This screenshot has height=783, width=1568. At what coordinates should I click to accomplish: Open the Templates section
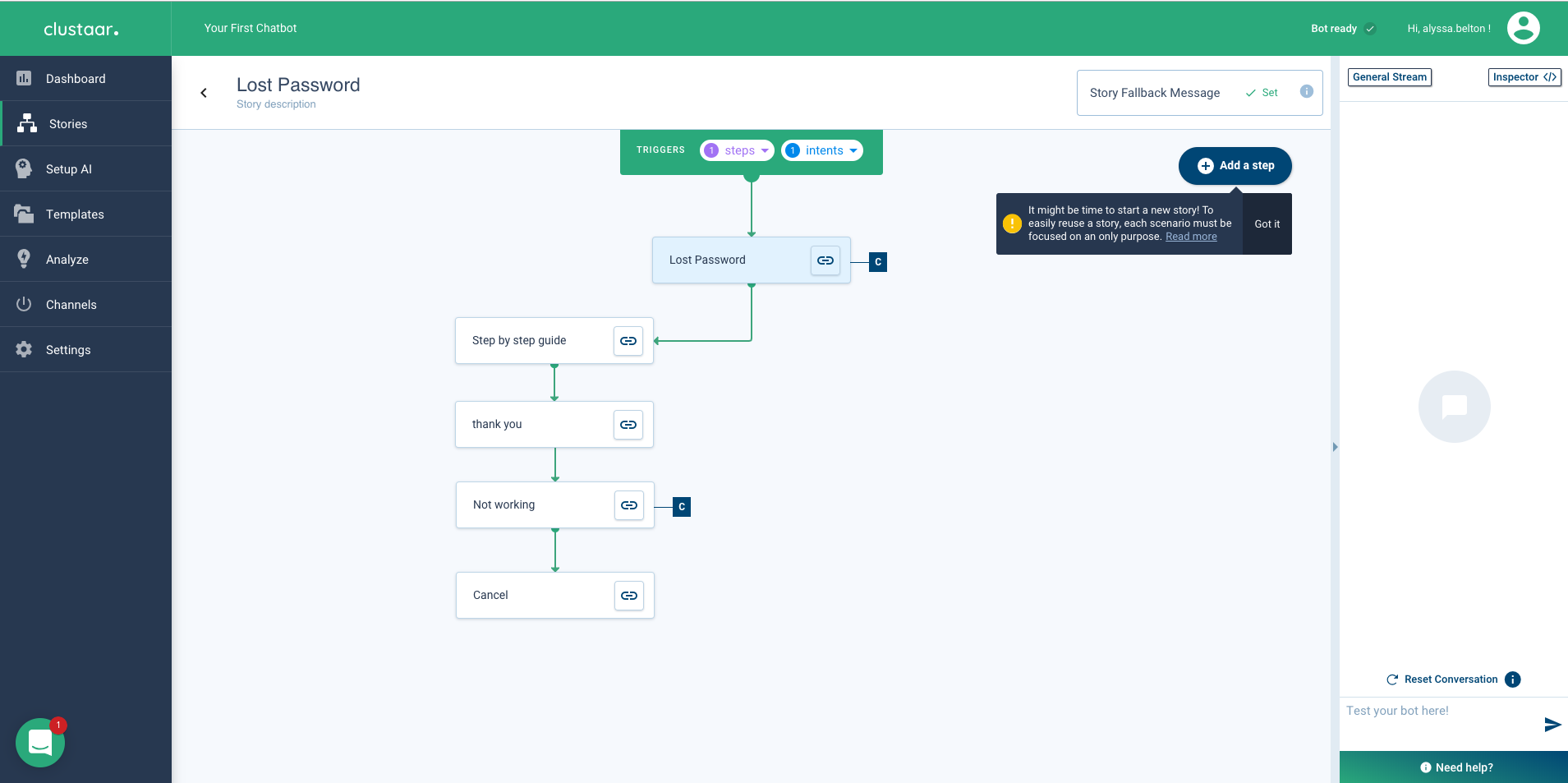(x=85, y=214)
